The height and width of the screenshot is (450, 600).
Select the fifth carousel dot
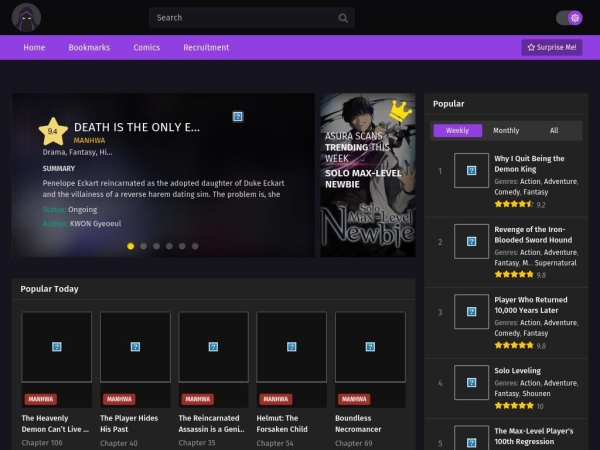pos(182,246)
